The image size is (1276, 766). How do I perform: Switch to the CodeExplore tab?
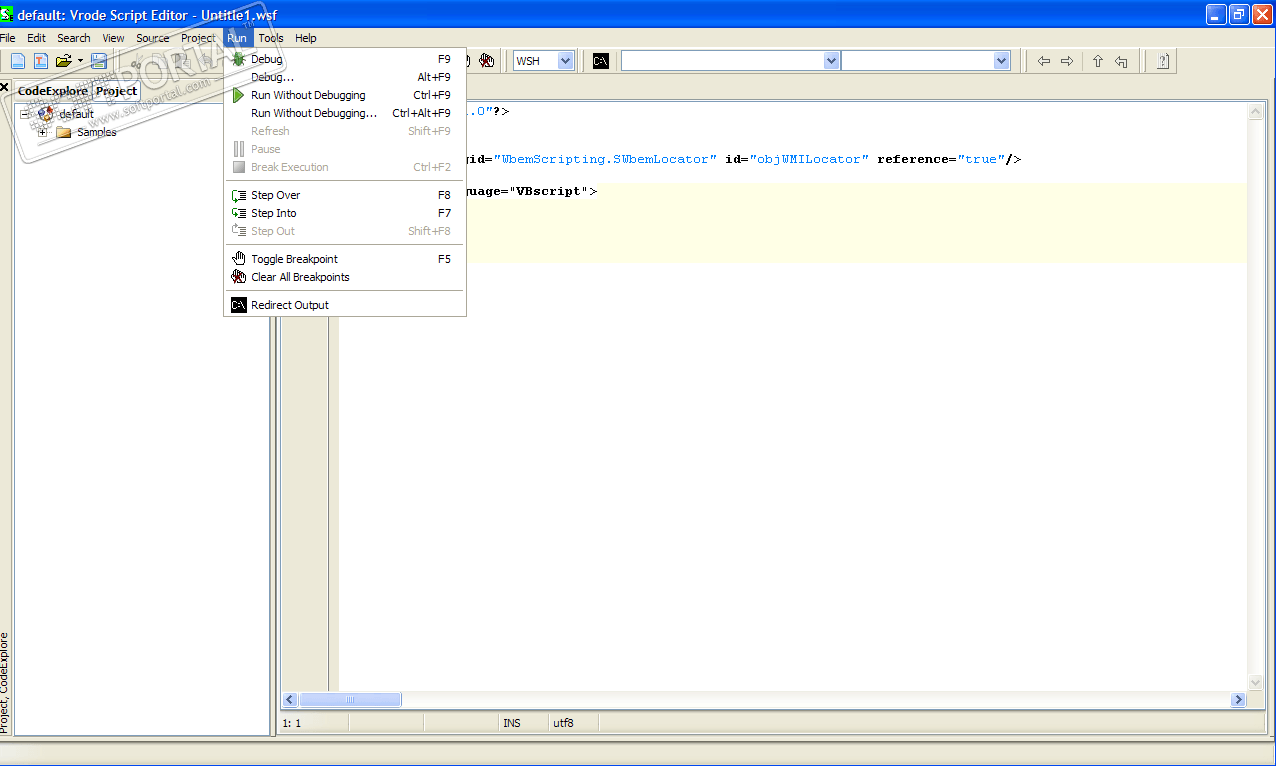tap(53, 91)
